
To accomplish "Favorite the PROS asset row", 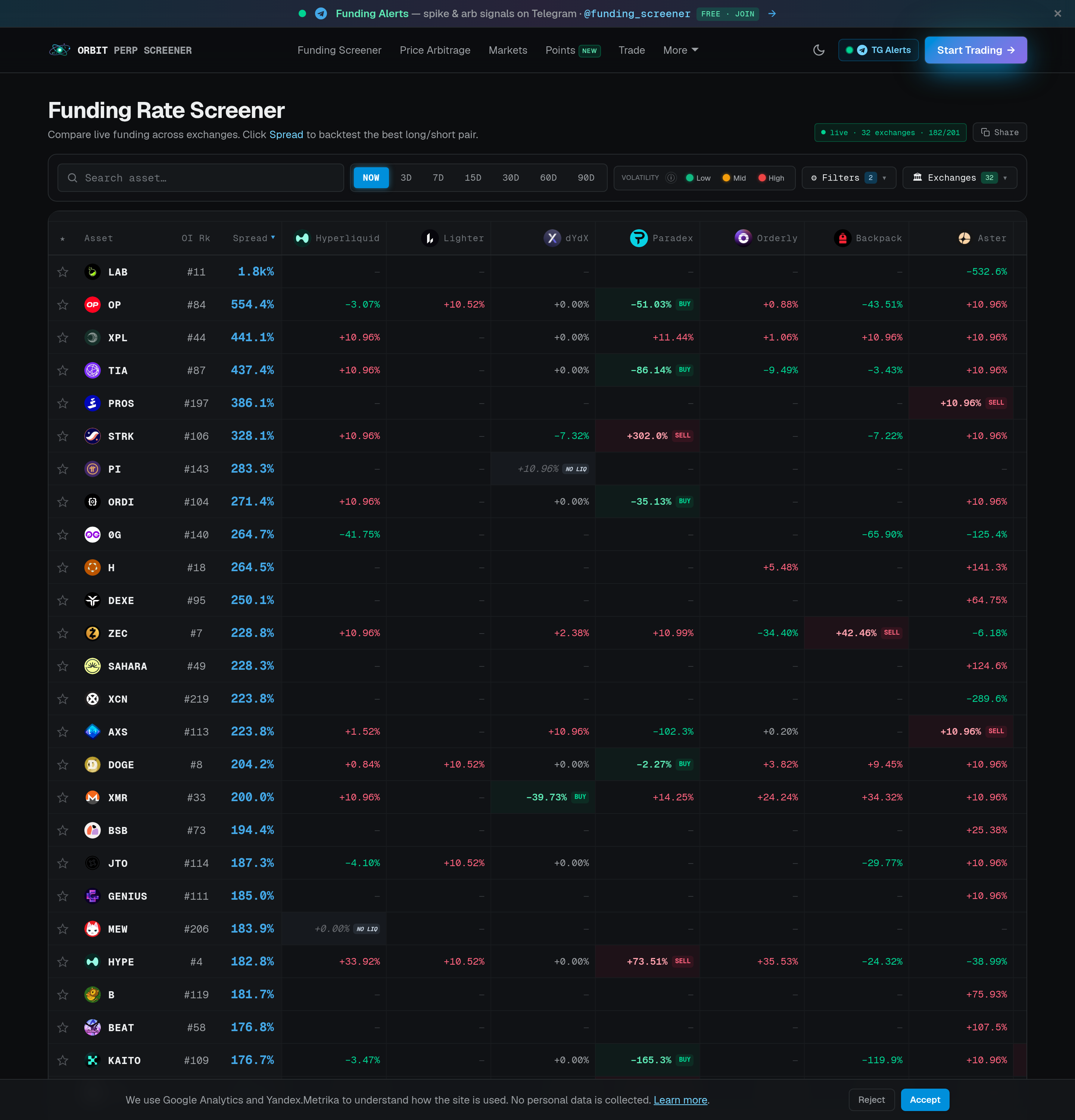I will 63,404.
